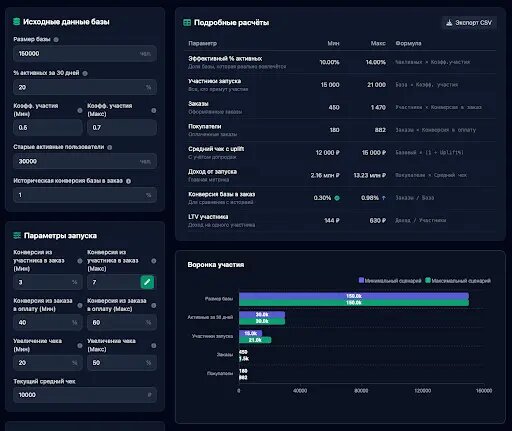
Task: Click the Мин column header
Action: (333, 43)
